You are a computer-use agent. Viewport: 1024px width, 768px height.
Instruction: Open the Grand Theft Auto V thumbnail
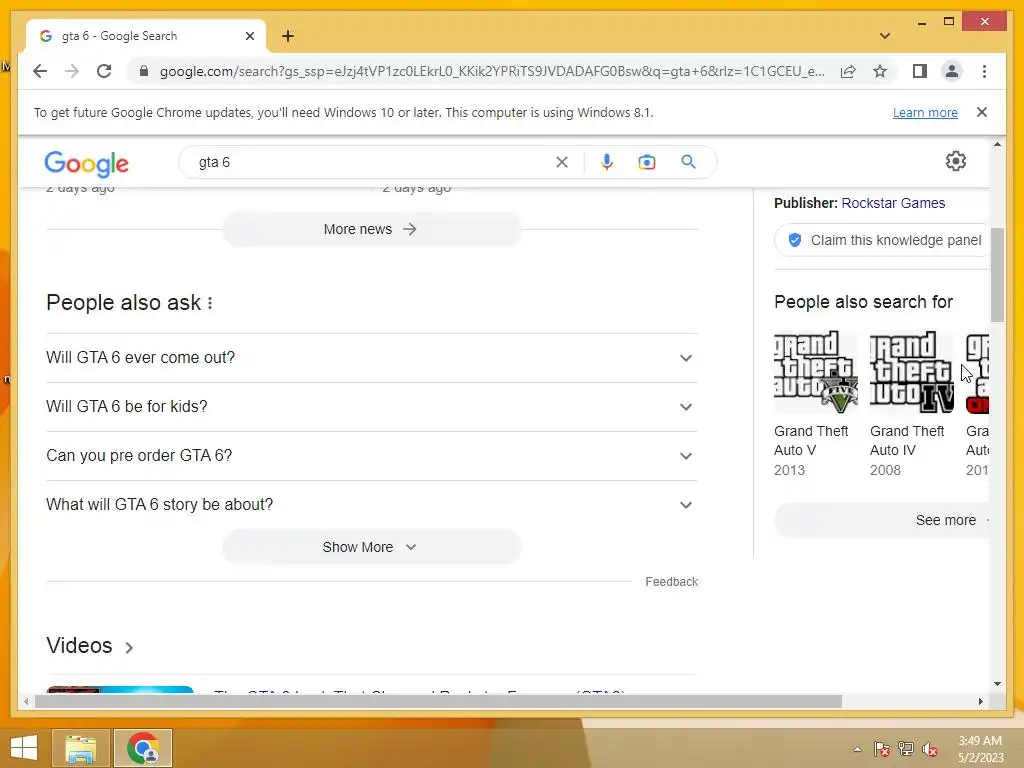816,372
